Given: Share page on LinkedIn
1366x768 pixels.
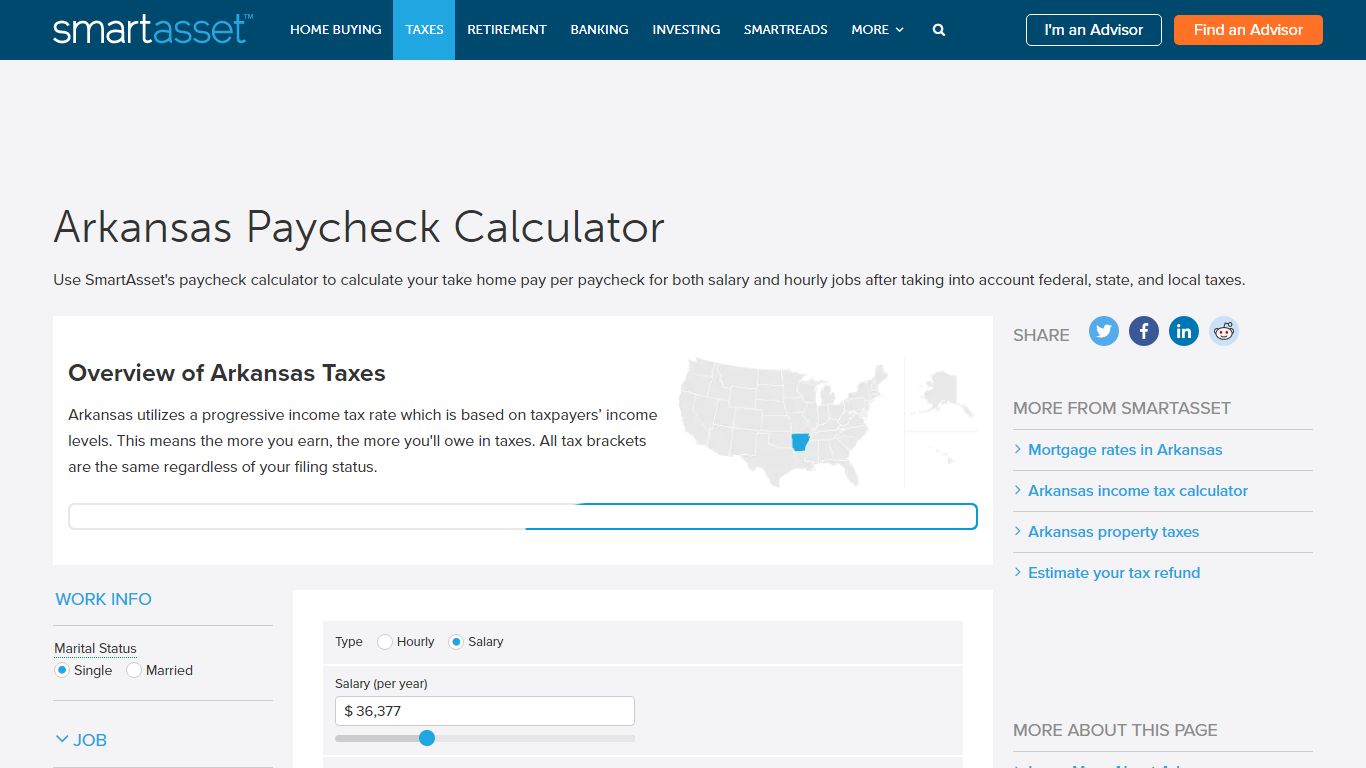Looking at the screenshot, I should [x=1184, y=331].
